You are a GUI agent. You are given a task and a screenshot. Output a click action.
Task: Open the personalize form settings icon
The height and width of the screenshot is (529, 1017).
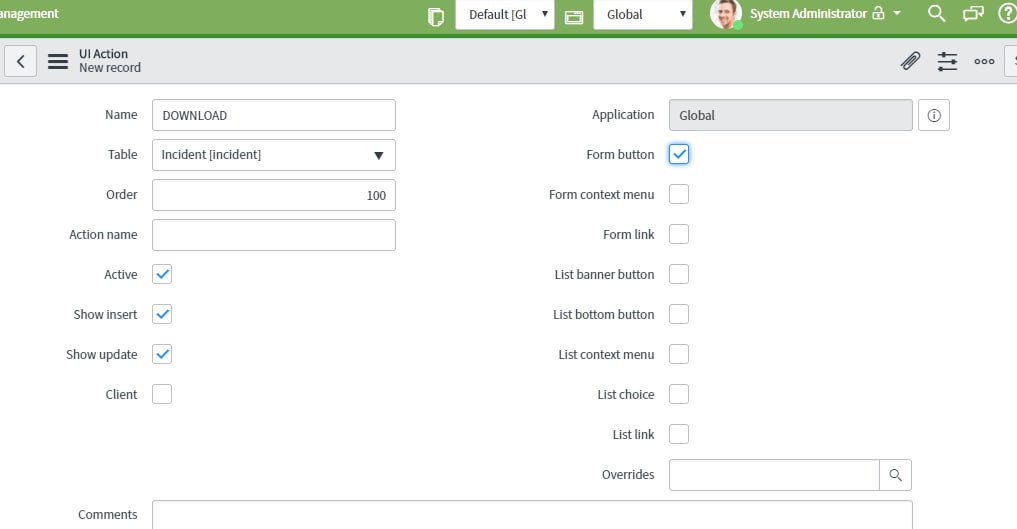(947, 62)
